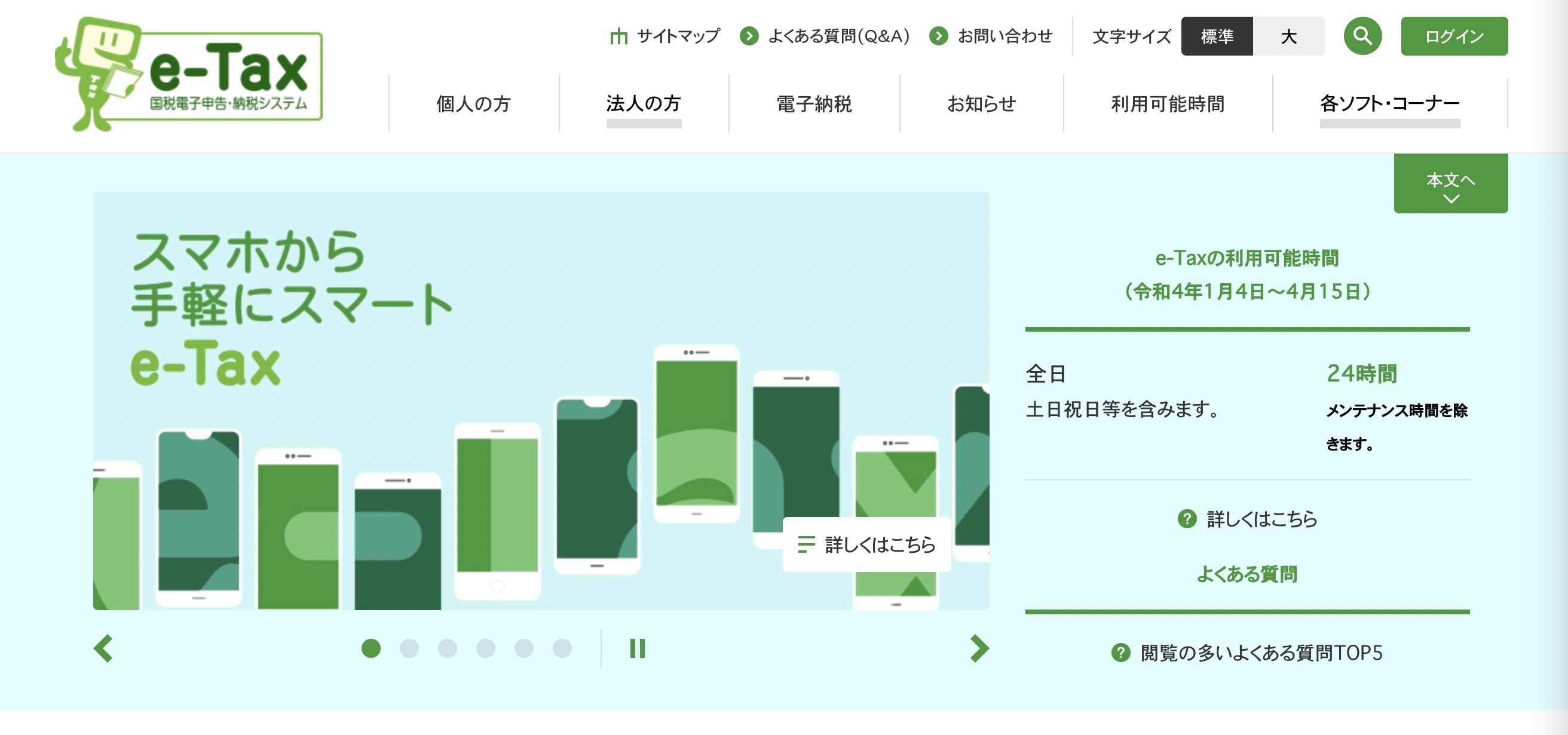Click the 全日 label
This screenshot has height=735, width=1568.
(x=1046, y=373)
